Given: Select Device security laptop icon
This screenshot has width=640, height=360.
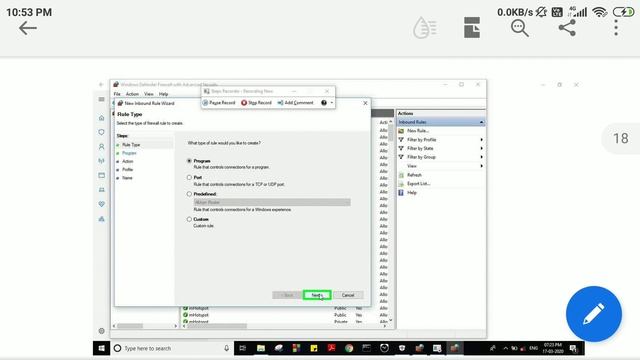Looking at the screenshot, I should 102,190.
